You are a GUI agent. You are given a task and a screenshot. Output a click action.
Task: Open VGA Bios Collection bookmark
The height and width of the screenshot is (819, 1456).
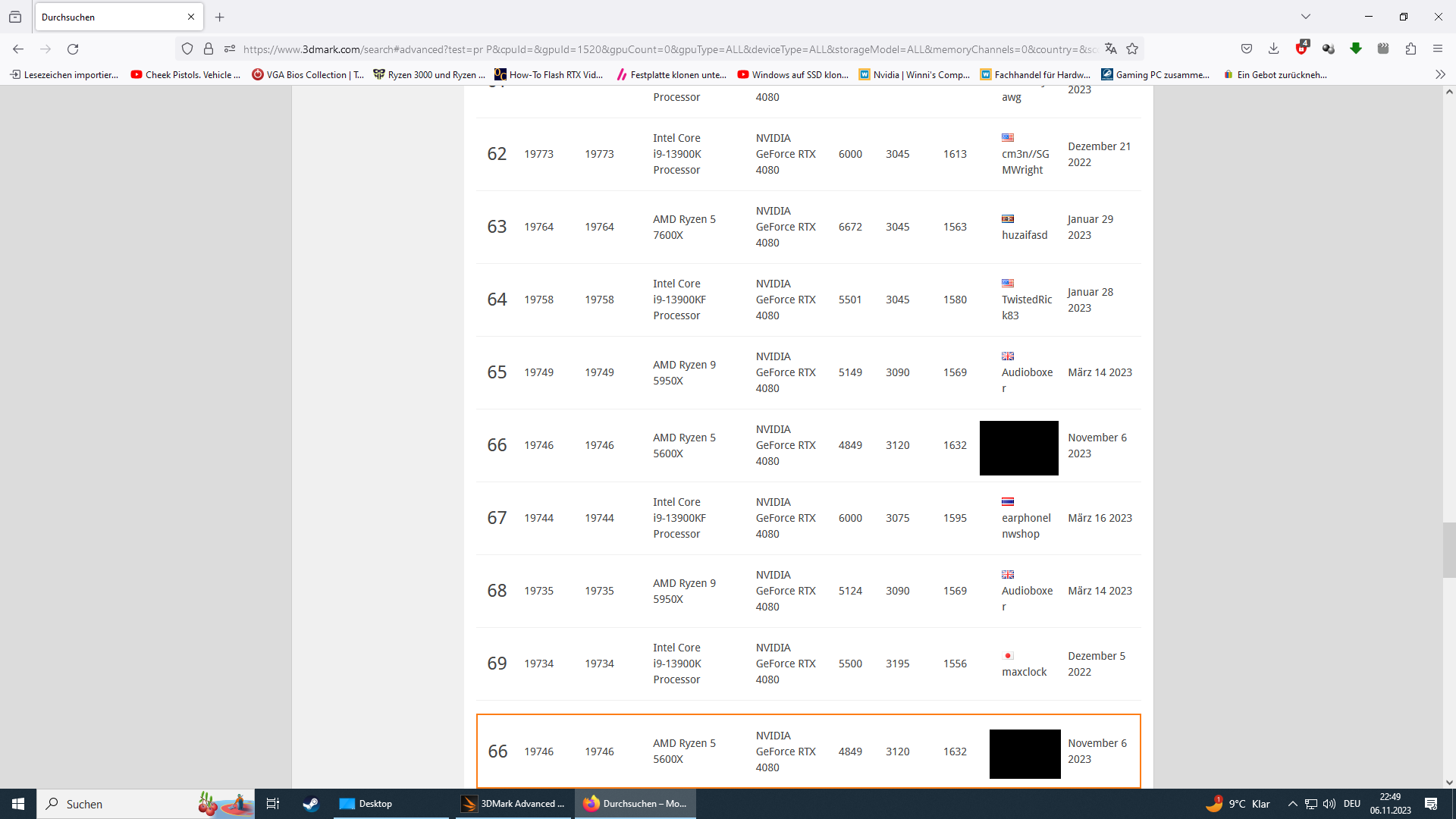[307, 74]
